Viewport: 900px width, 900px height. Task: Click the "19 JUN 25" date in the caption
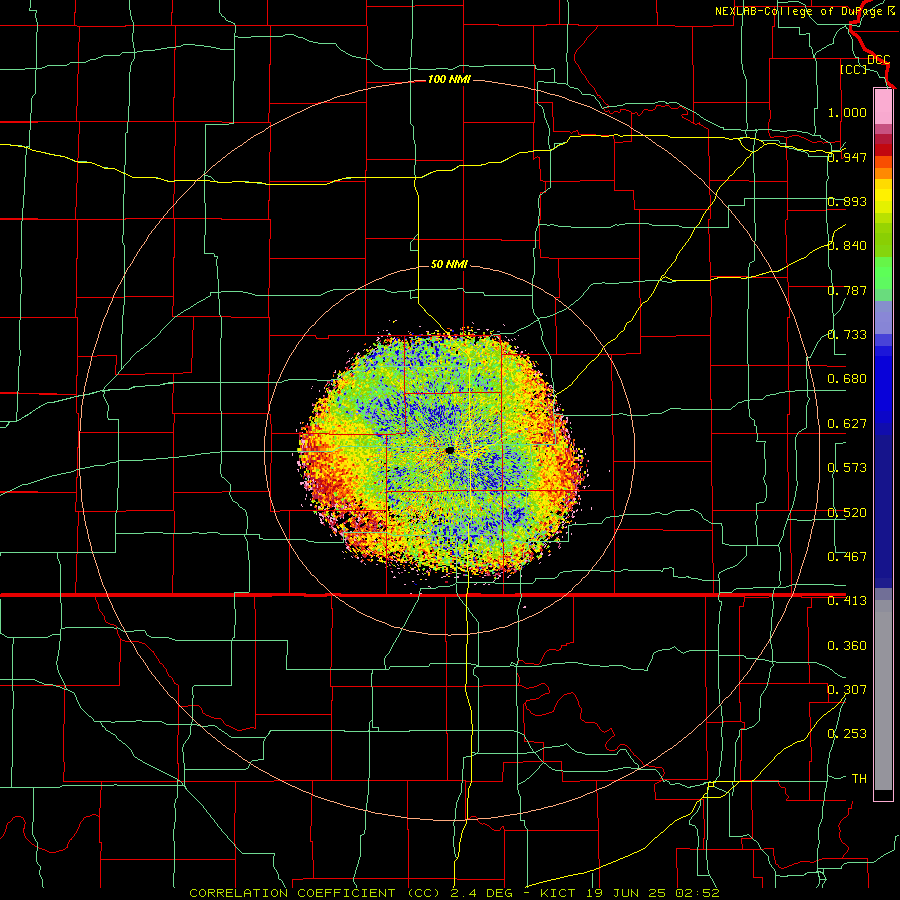pyautogui.click(x=626, y=893)
